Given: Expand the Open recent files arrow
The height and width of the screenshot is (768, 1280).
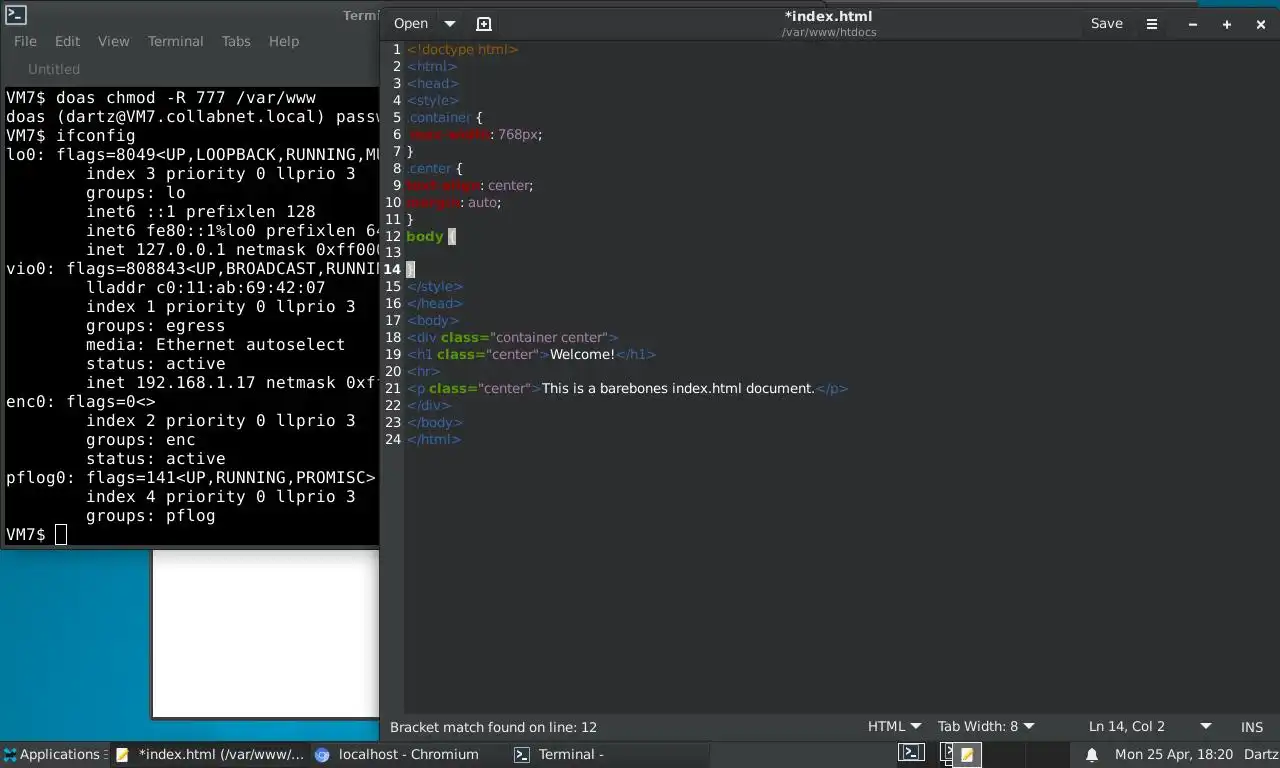Looking at the screenshot, I should coord(450,23).
